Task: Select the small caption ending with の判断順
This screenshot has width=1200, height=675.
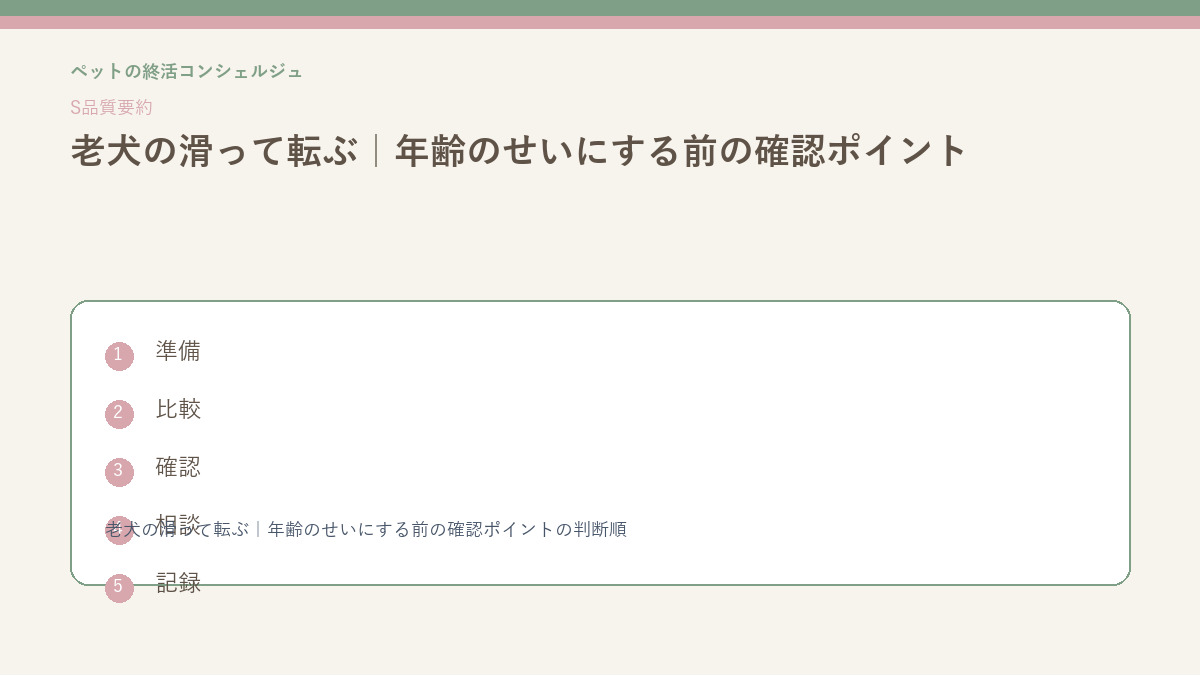Action: pyautogui.click(x=366, y=529)
